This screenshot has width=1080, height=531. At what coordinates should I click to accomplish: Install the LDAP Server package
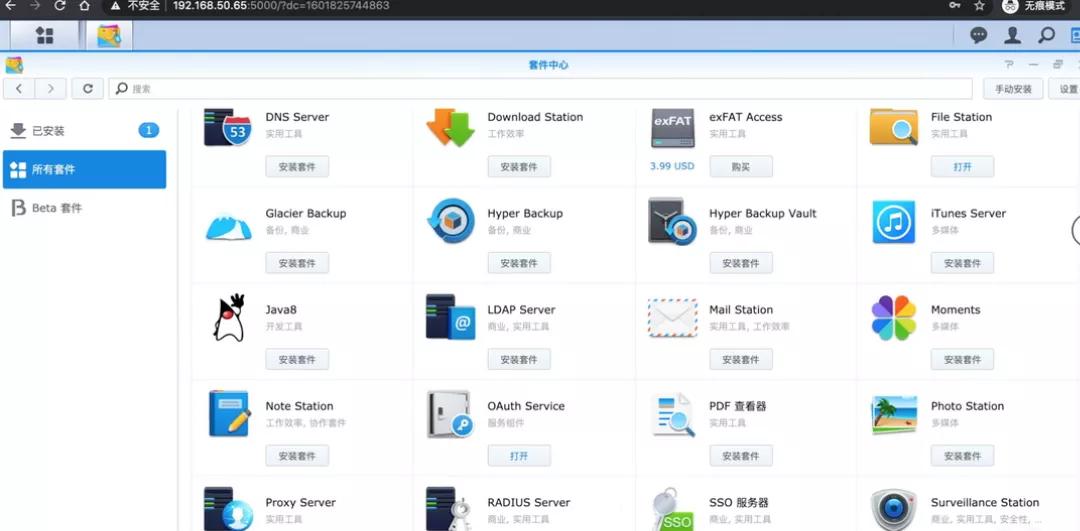click(519, 360)
